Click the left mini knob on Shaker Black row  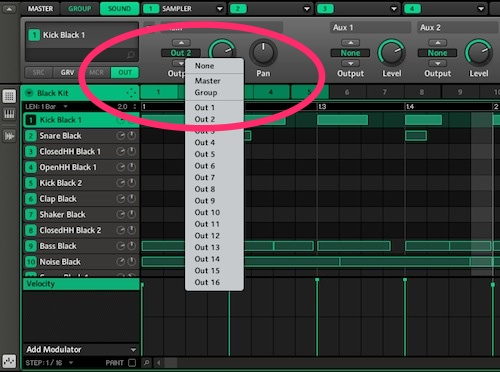point(120,214)
